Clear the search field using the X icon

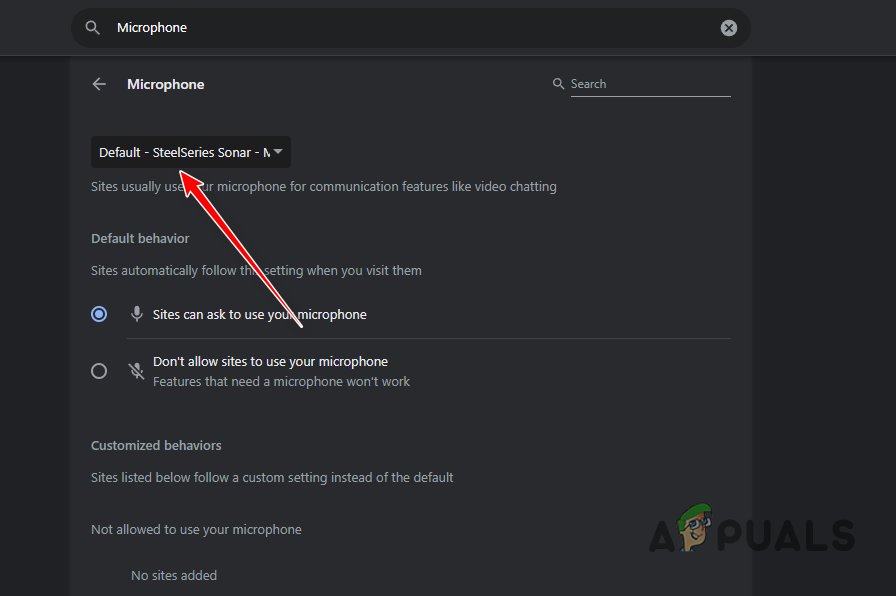pos(728,27)
